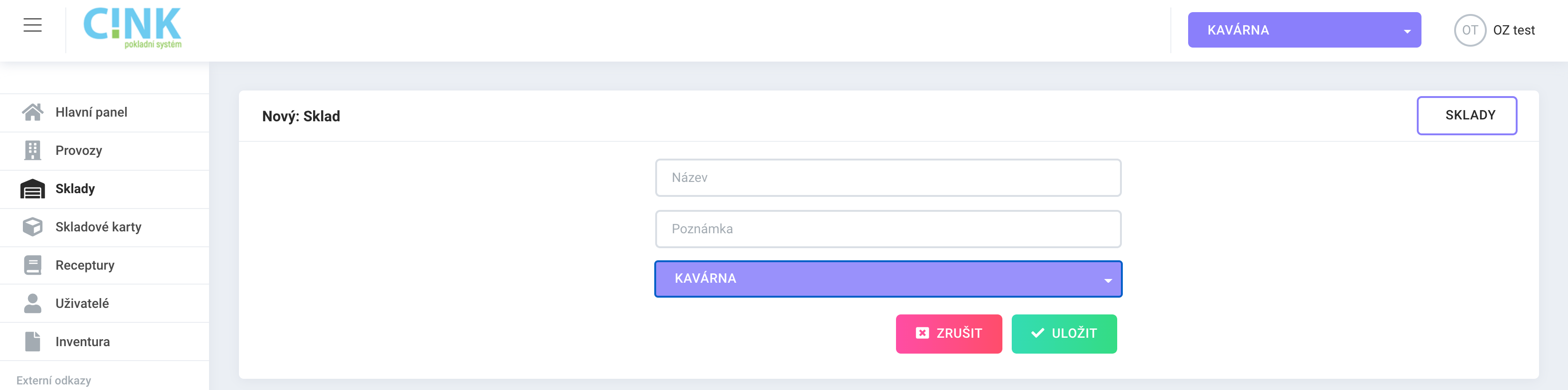Click the Sklady warehouse icon
The height and width of the screenshot is (390, 1568).
[x=32, y=188]
